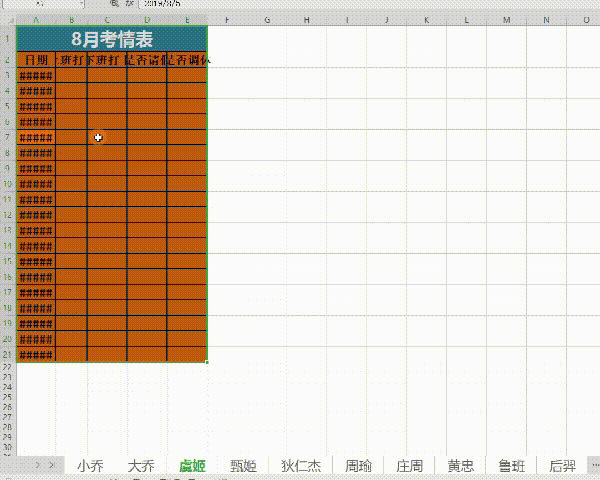Select column header A
The image size is (600, 480).
tap(36, 20)
